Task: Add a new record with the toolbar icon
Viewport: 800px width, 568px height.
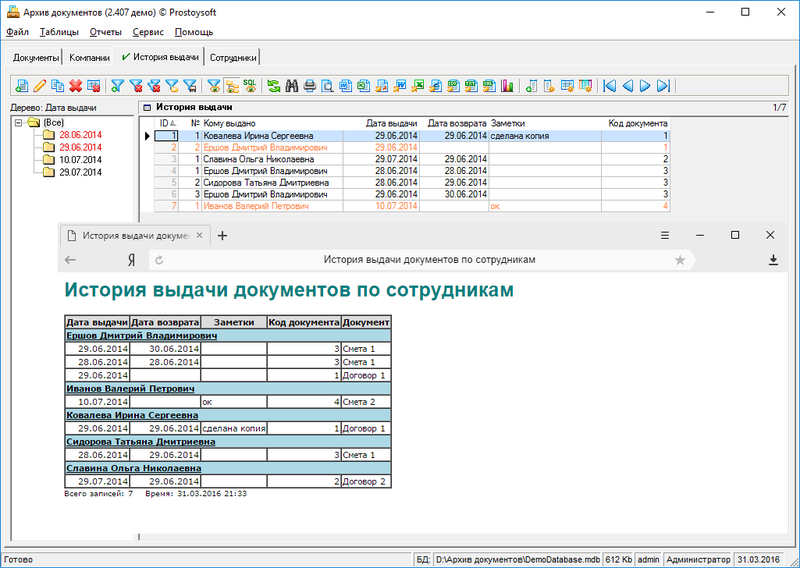Action: tap(22, 86)
